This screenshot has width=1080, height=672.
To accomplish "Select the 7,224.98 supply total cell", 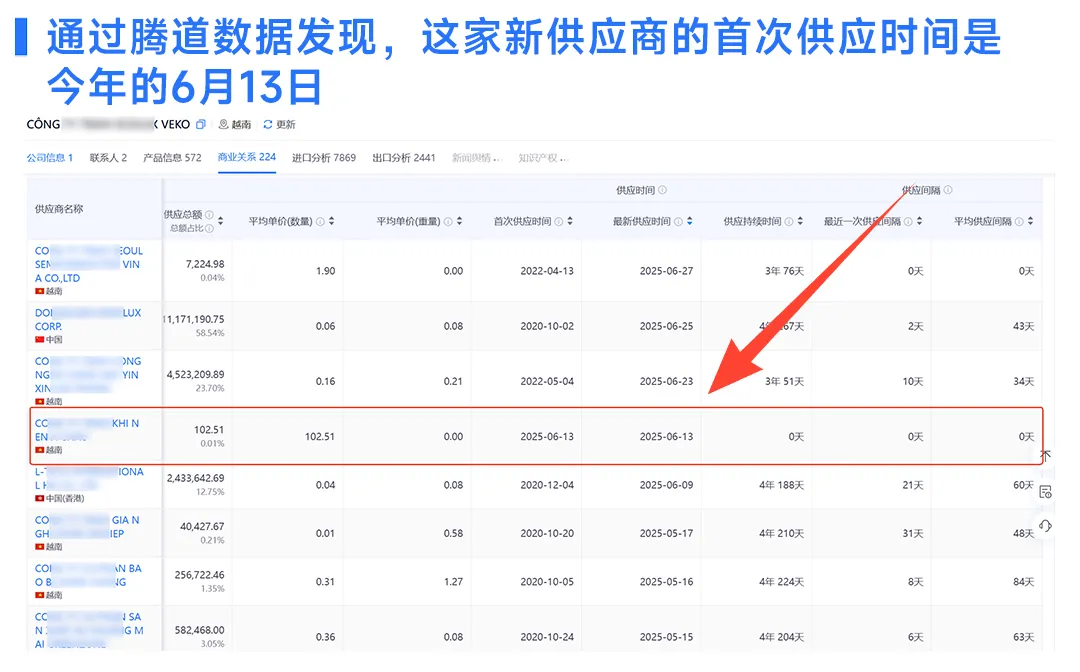I will point(205,264).
